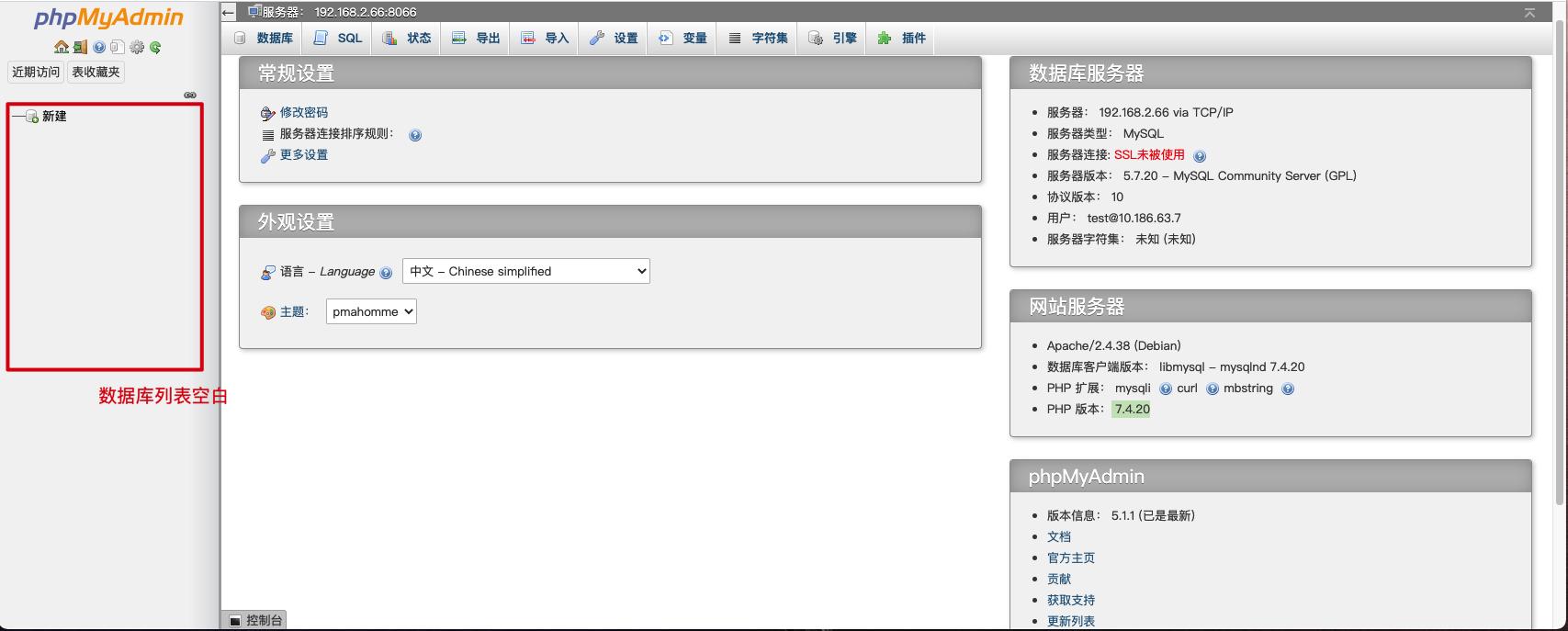The height and width of the screenshot is (631, 1568).
Task: Open navigation panel settings gear icon
Action: [x=137, y=47]
